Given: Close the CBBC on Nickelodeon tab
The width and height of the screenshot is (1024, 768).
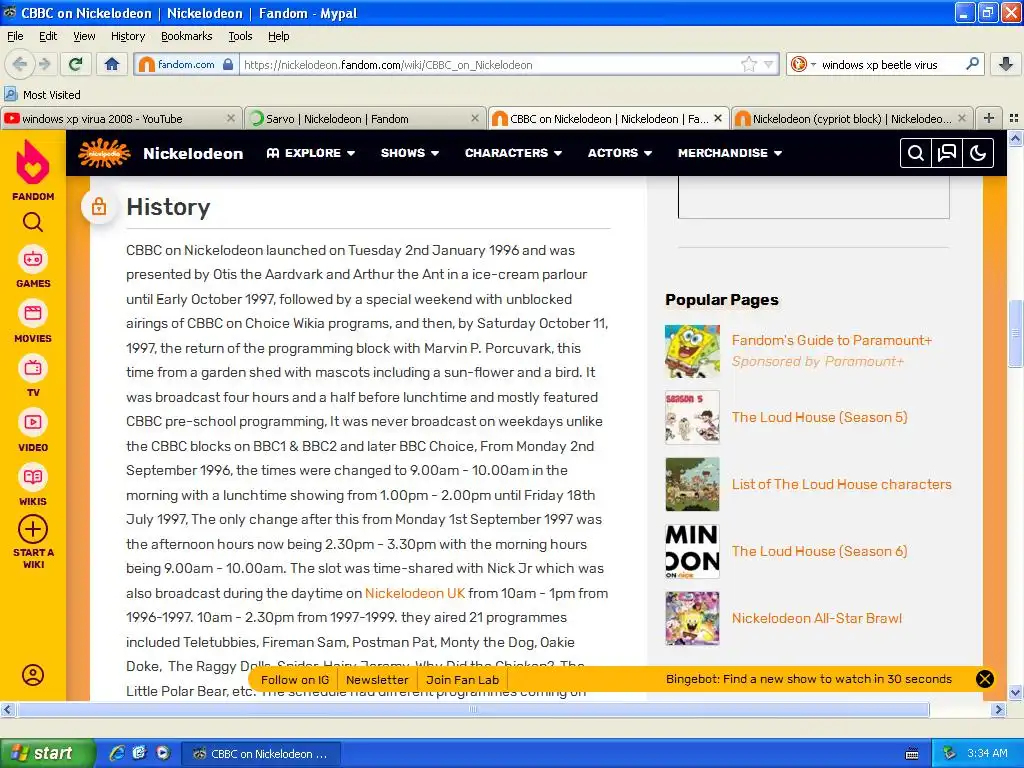Looking at the screenshot, I should (718, 118).
